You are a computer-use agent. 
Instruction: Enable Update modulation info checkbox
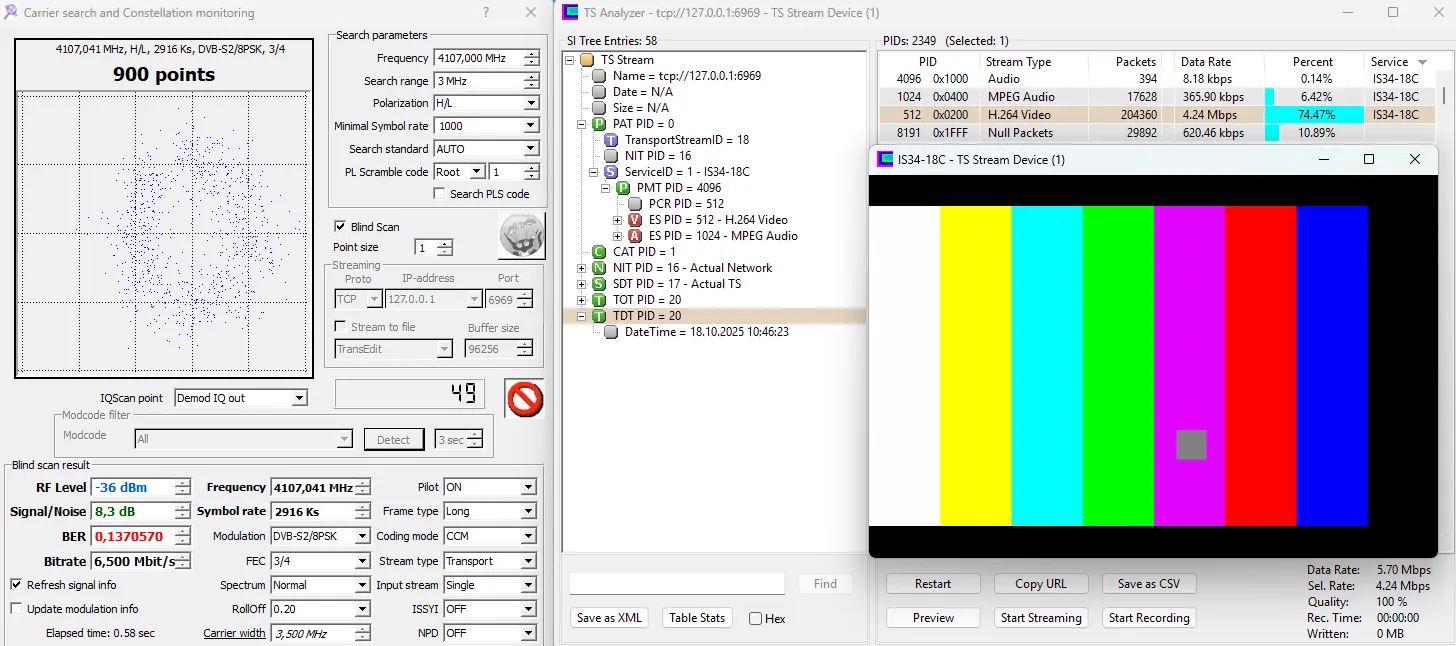coord(16,609)
